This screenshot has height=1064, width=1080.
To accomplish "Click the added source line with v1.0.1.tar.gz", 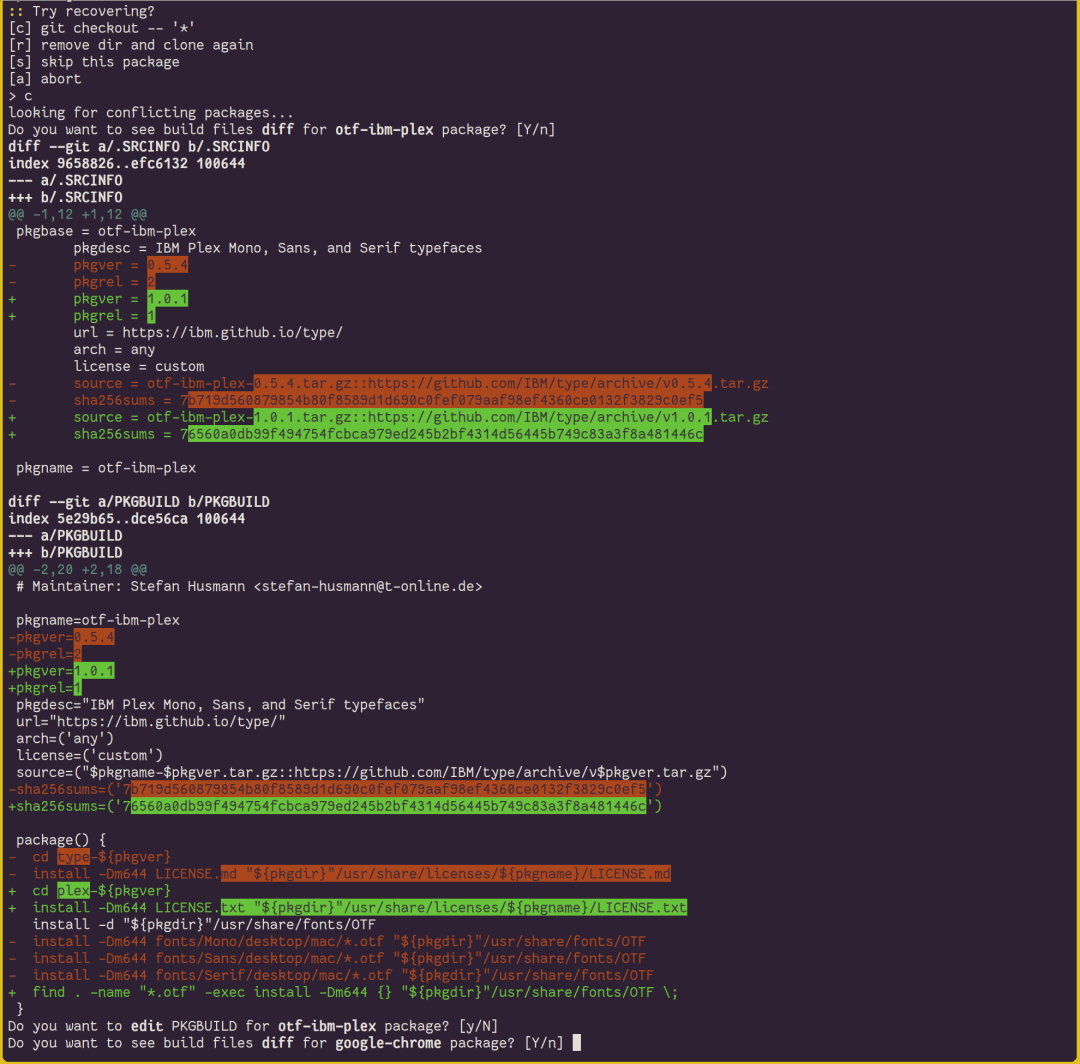I will [388, 417].
